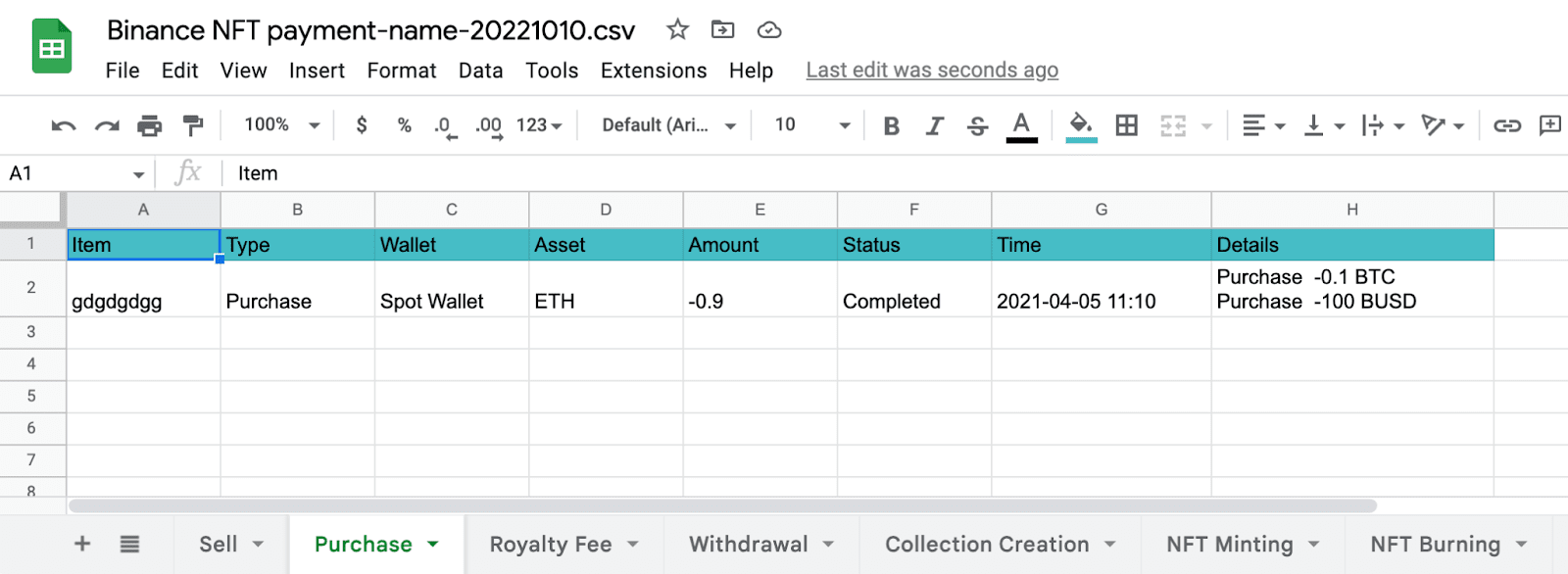Select cell with 2021-04-05 11:10
Image resolution: width=1568 pixels, height=574 pixels.
point(1102,288)
